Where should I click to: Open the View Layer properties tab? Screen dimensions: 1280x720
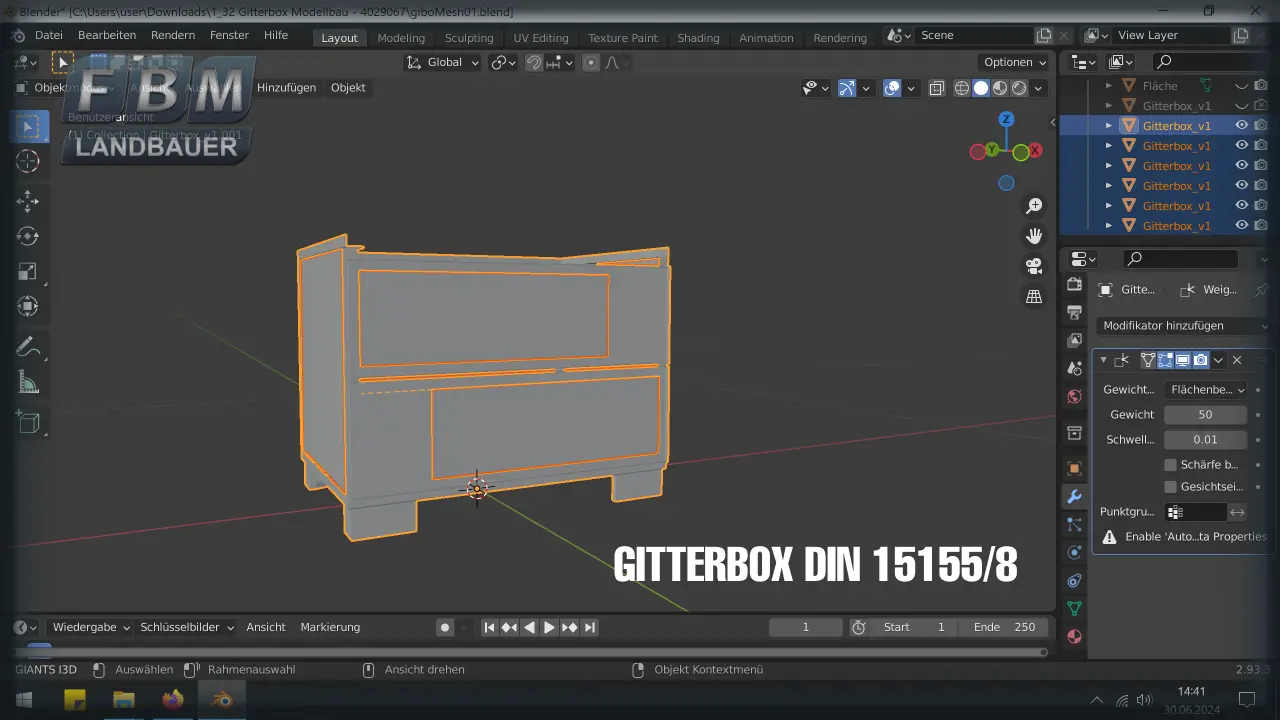[1075, 341]
